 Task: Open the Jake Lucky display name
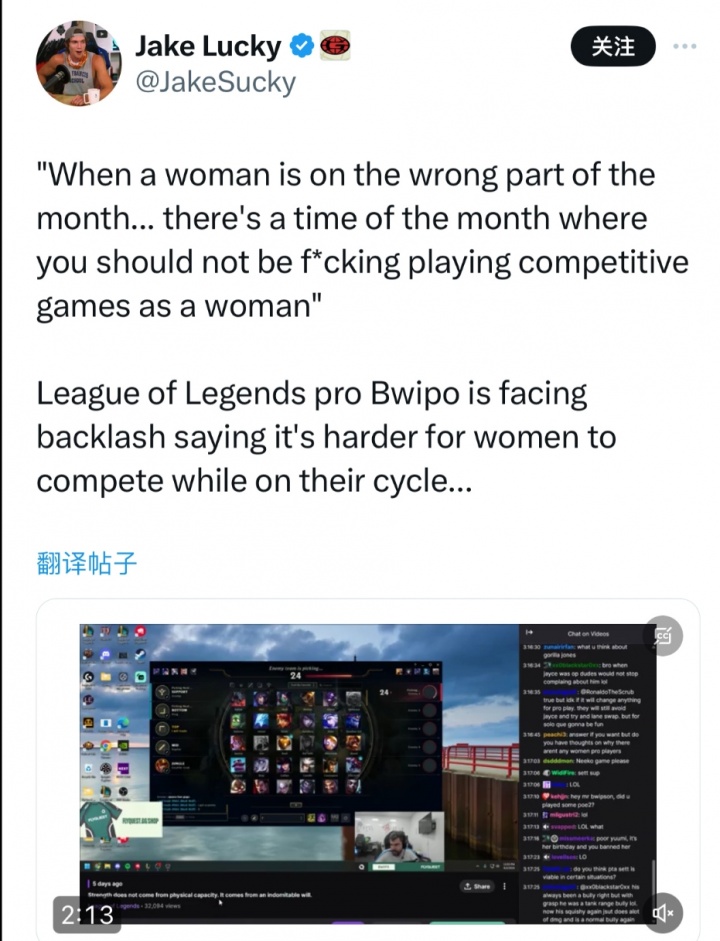208,46
